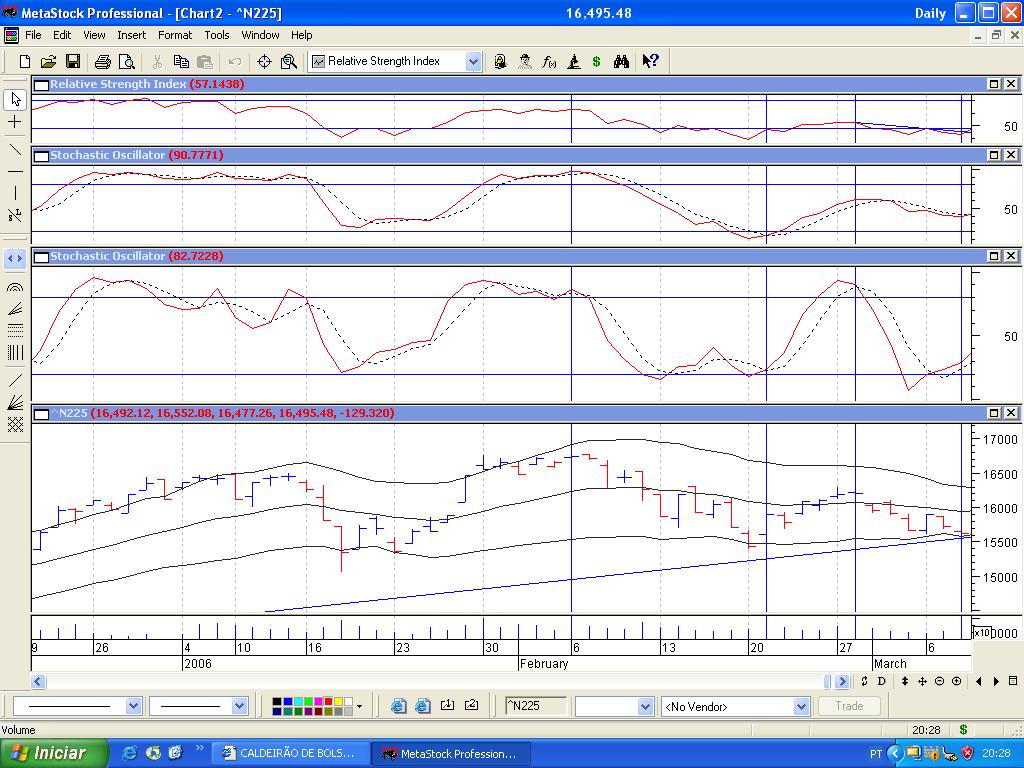Select the Fibonacci arcs tool
Screen dimensions: 1024x768
coord(15,288)
